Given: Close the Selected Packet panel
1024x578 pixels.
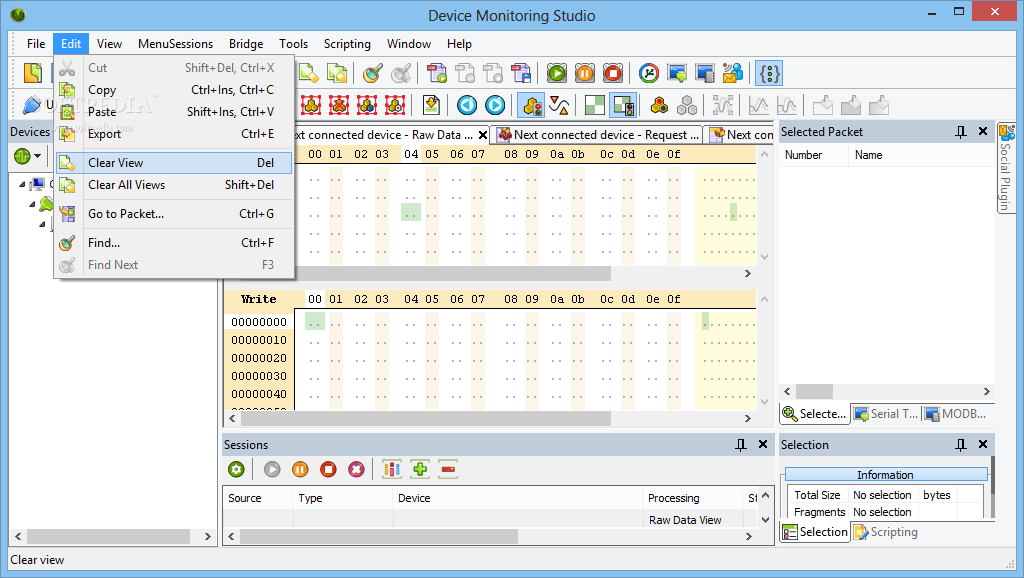Looking at the screenshot, I should 983,131.
